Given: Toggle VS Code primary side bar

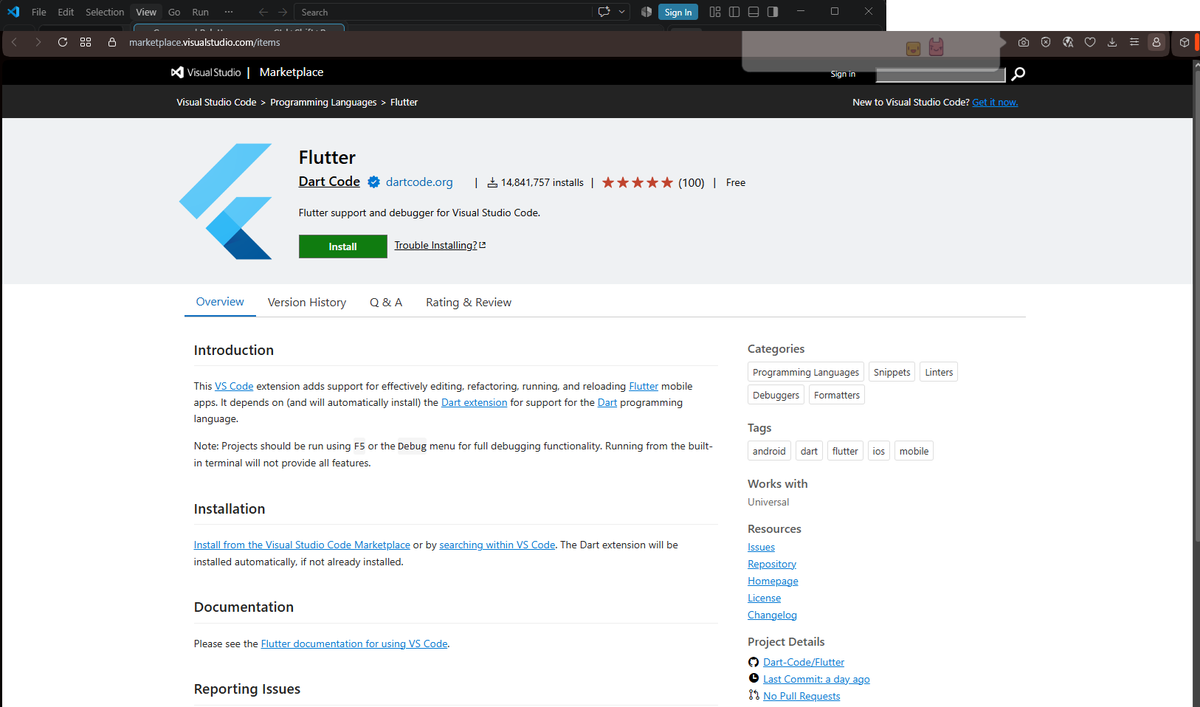Looking at the screenshot, I should point(734,12).
